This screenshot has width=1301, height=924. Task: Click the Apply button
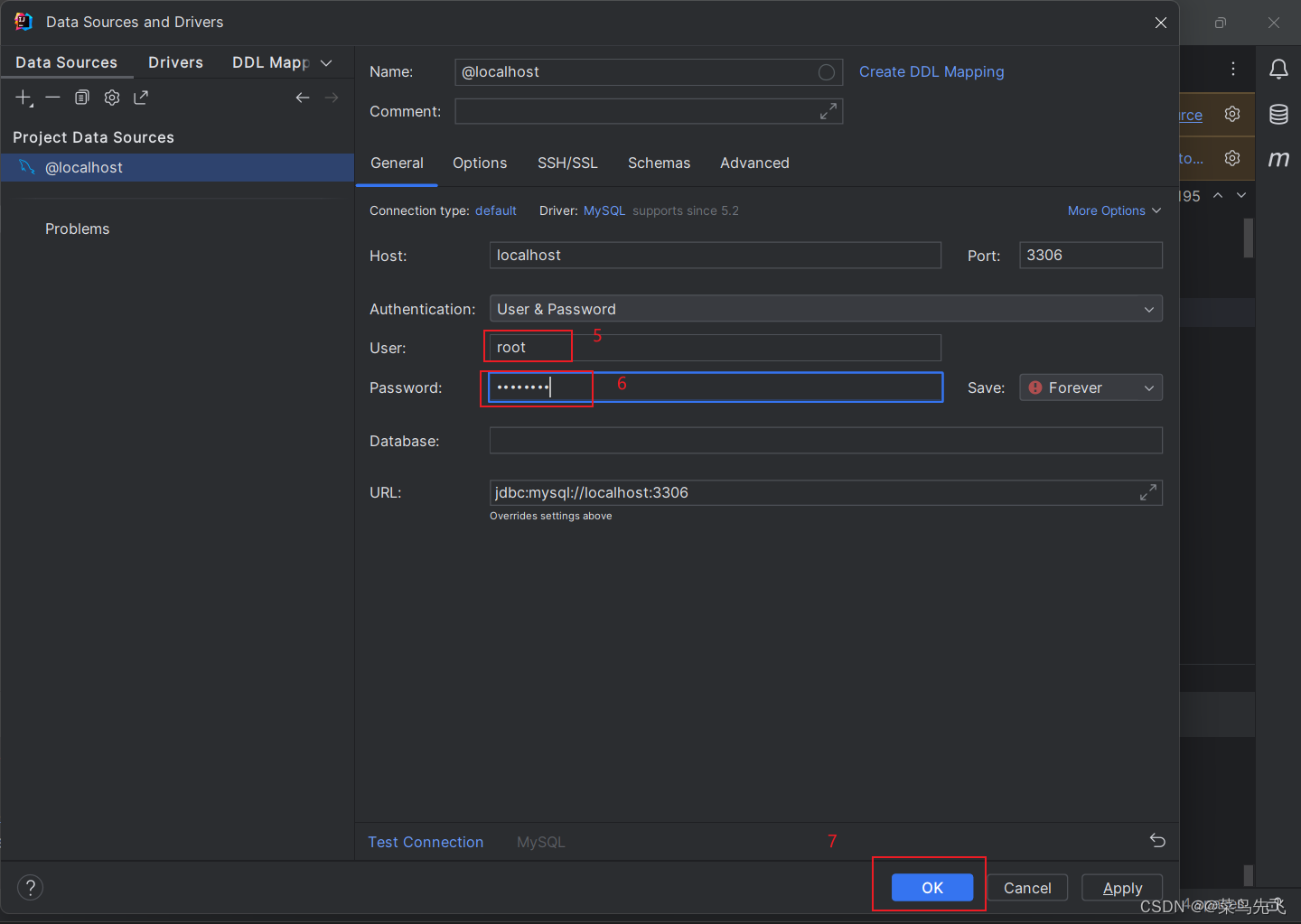click(1122, 888)
